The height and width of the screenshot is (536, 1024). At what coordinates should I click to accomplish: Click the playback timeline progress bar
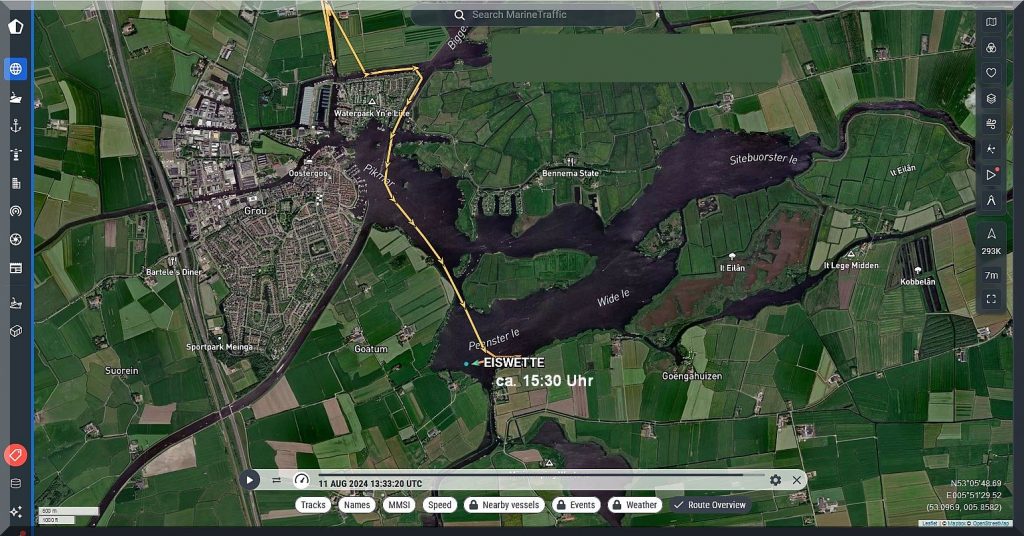[x=540, y=475]
